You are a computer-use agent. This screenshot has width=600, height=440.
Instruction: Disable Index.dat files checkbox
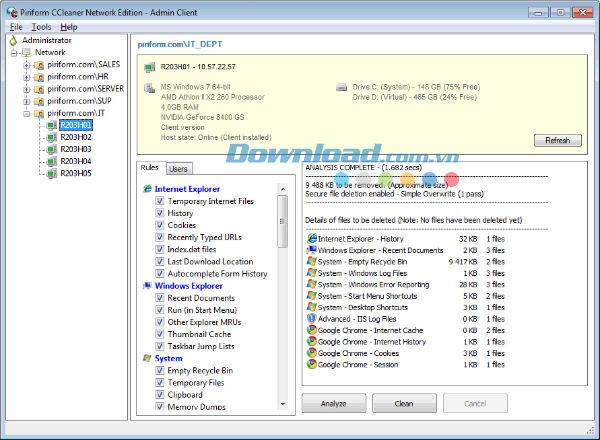click(160, 249)
